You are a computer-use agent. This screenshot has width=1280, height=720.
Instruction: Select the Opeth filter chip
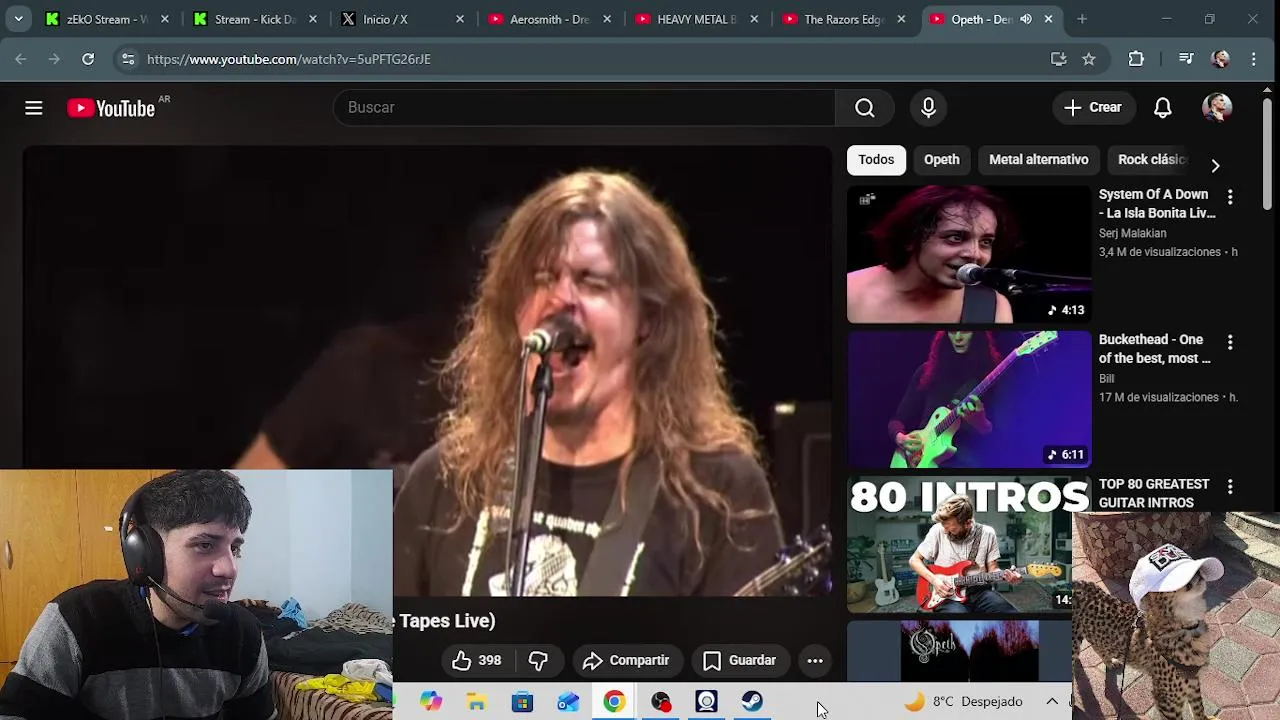click(x=941, y=160)
